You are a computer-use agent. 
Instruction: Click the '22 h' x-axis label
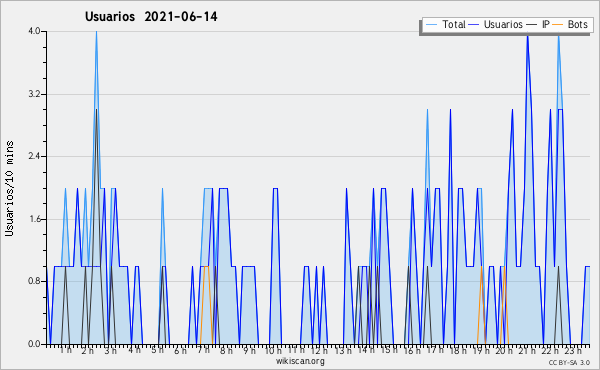coord(550,351)
